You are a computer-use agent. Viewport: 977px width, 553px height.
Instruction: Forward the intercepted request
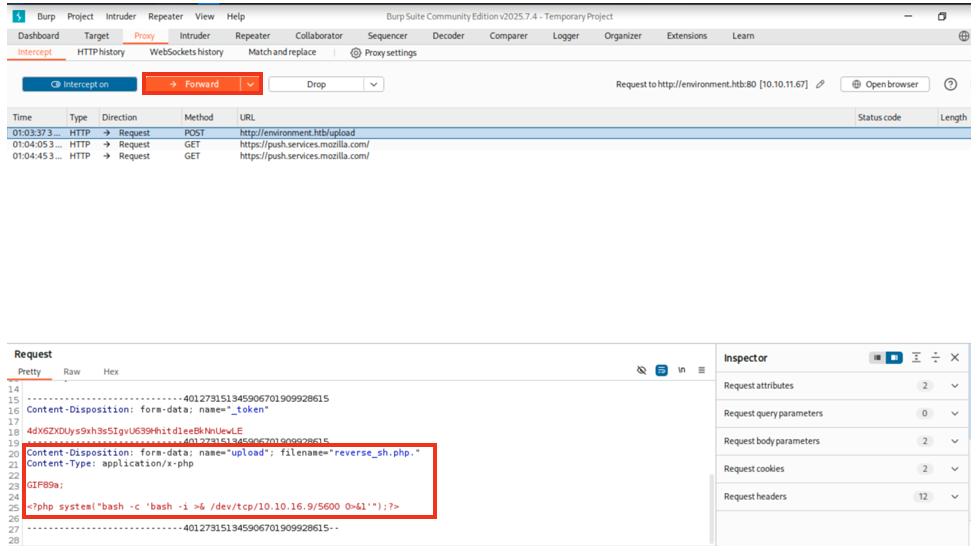193,84
